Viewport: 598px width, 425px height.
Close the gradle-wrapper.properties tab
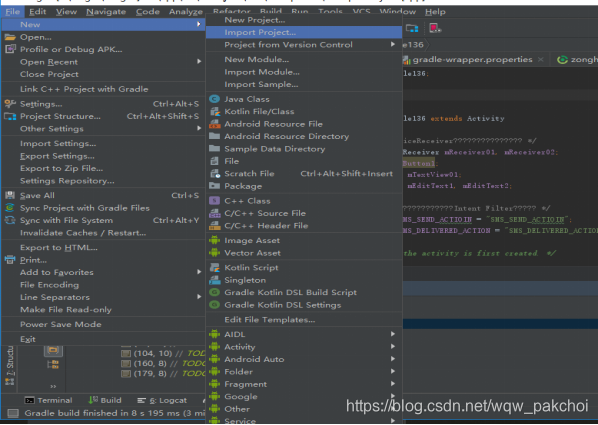pyautogui.click(x=540, y=60)
